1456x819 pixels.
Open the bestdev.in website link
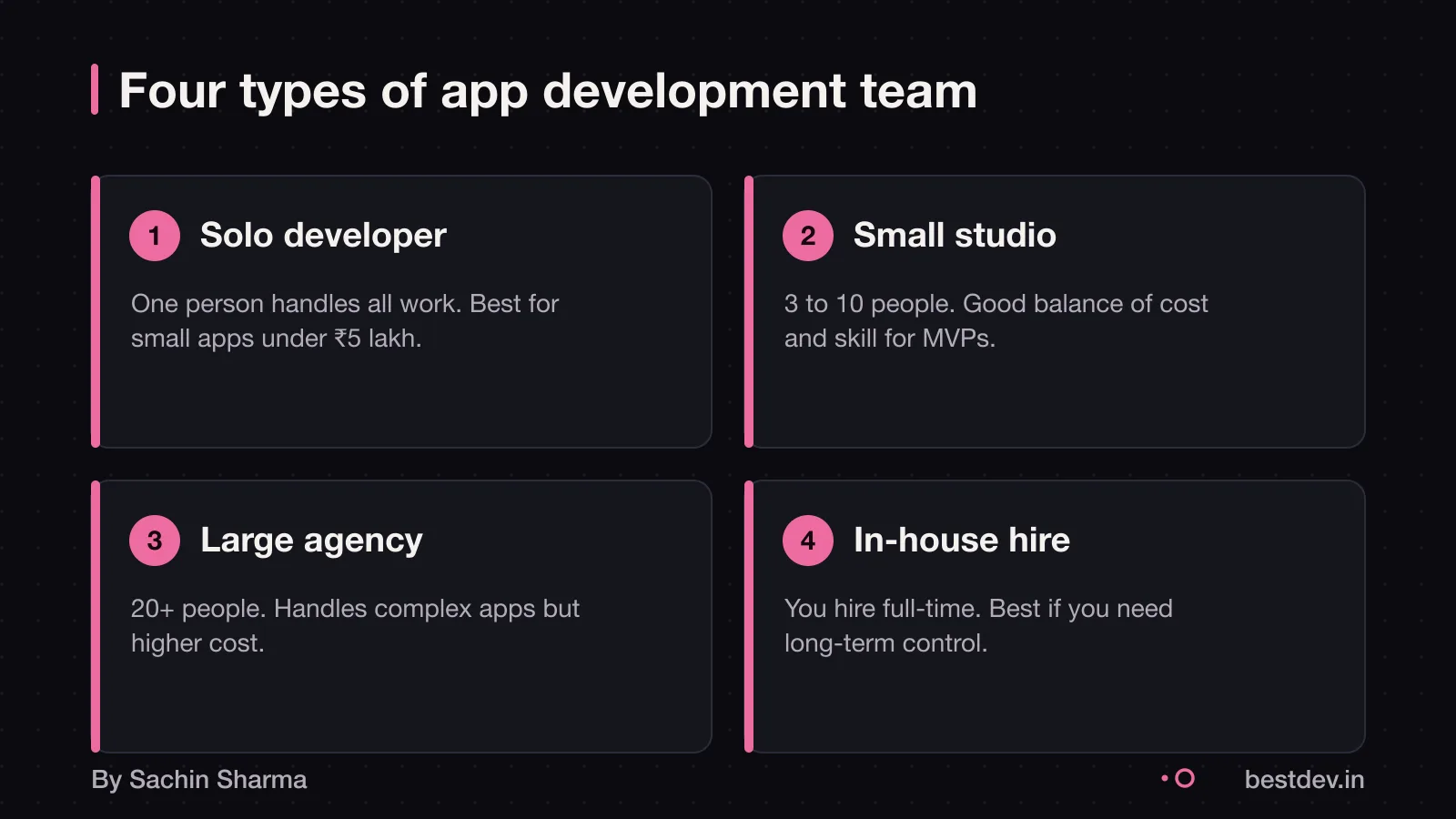point(1304,780)
